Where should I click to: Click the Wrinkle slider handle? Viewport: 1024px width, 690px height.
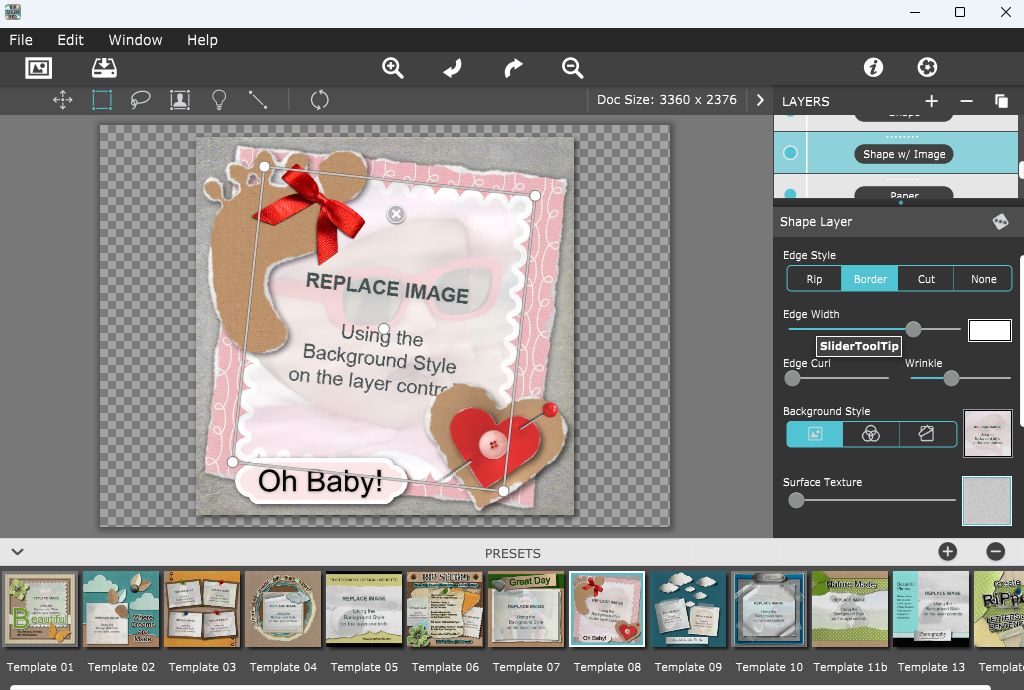coord(951,378)
